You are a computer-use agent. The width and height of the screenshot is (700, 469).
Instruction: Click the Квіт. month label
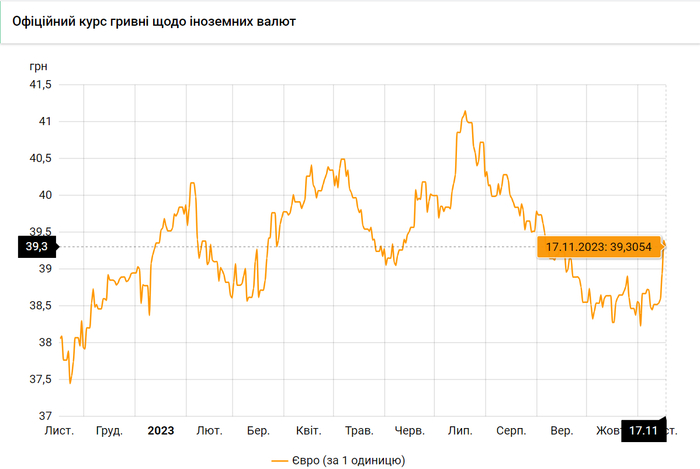point(309,431)
